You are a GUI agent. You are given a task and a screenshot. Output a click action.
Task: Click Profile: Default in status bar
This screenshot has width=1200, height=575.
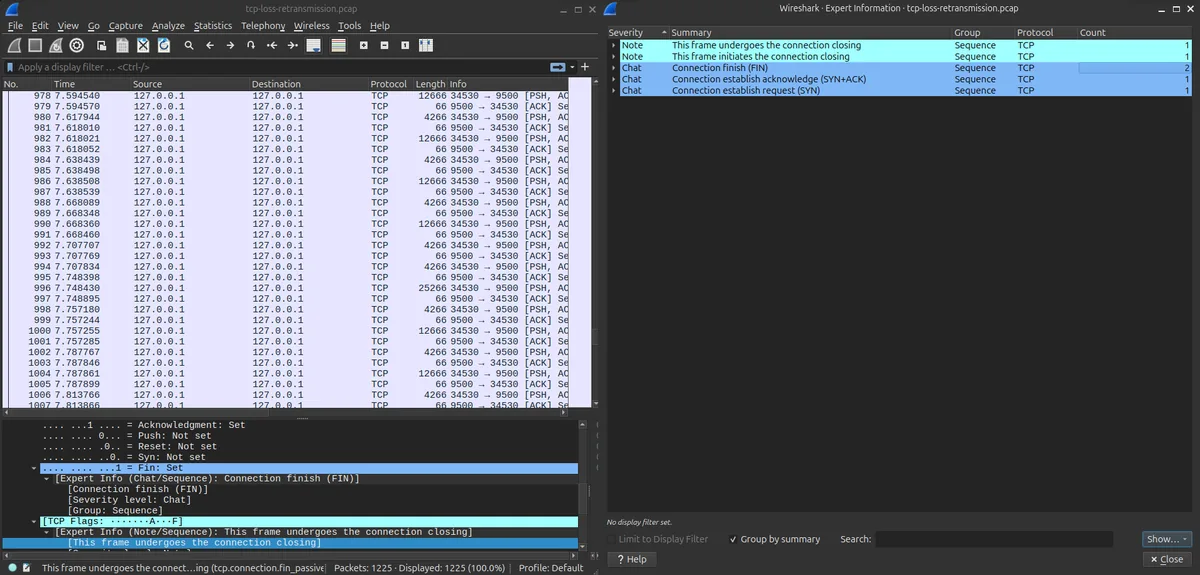pyautogui.click(x=552, y=567)
